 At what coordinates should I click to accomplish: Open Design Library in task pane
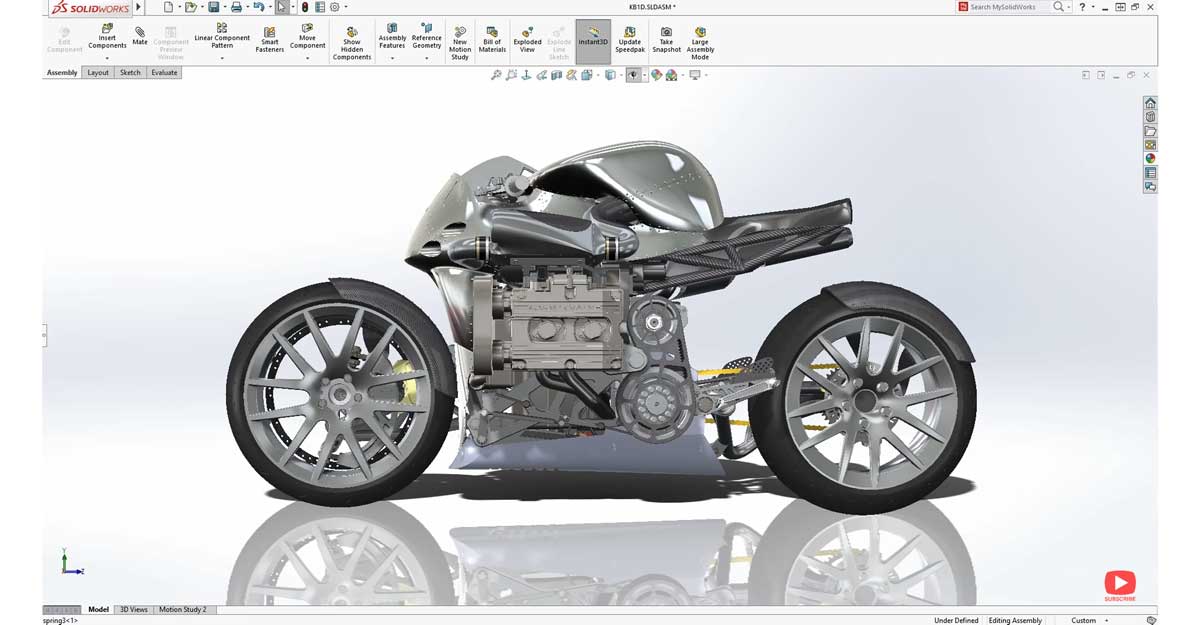click(1150, 117)
